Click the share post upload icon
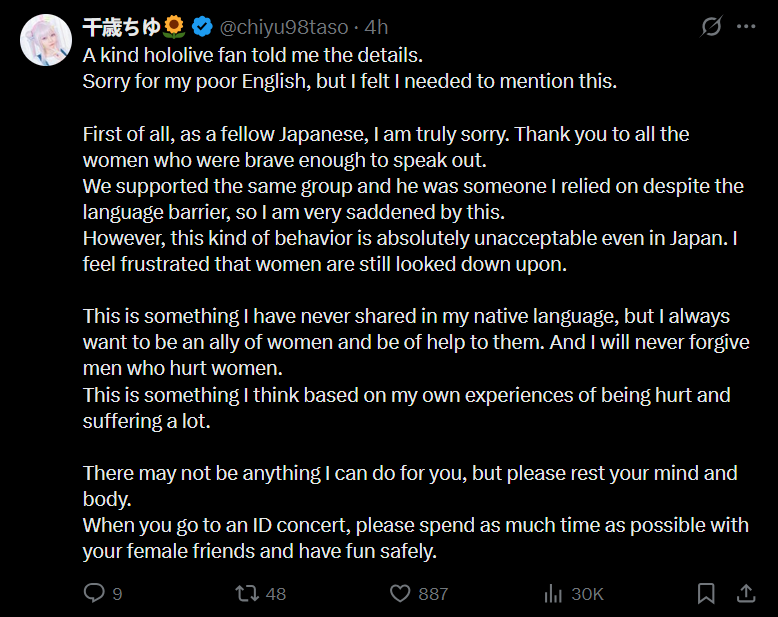This screenshot has width=778, height=617. click(x=746, y=593)
